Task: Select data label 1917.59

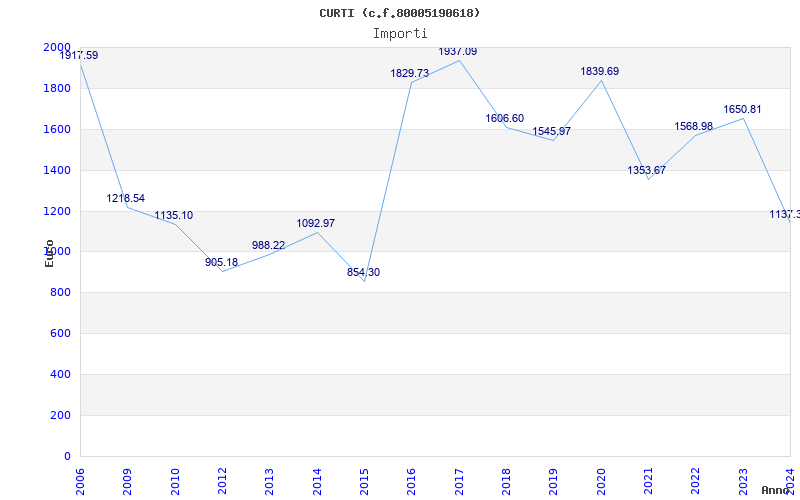Action: [79, 56]
